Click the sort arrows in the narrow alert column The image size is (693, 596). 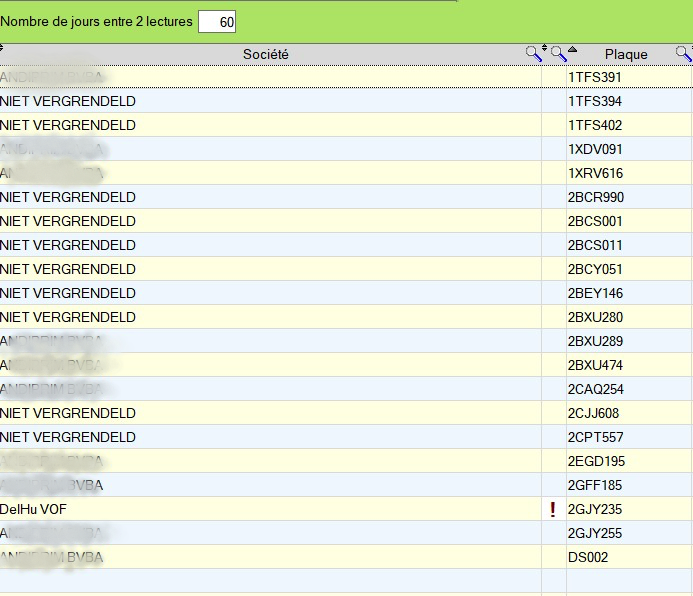point(545,50)
